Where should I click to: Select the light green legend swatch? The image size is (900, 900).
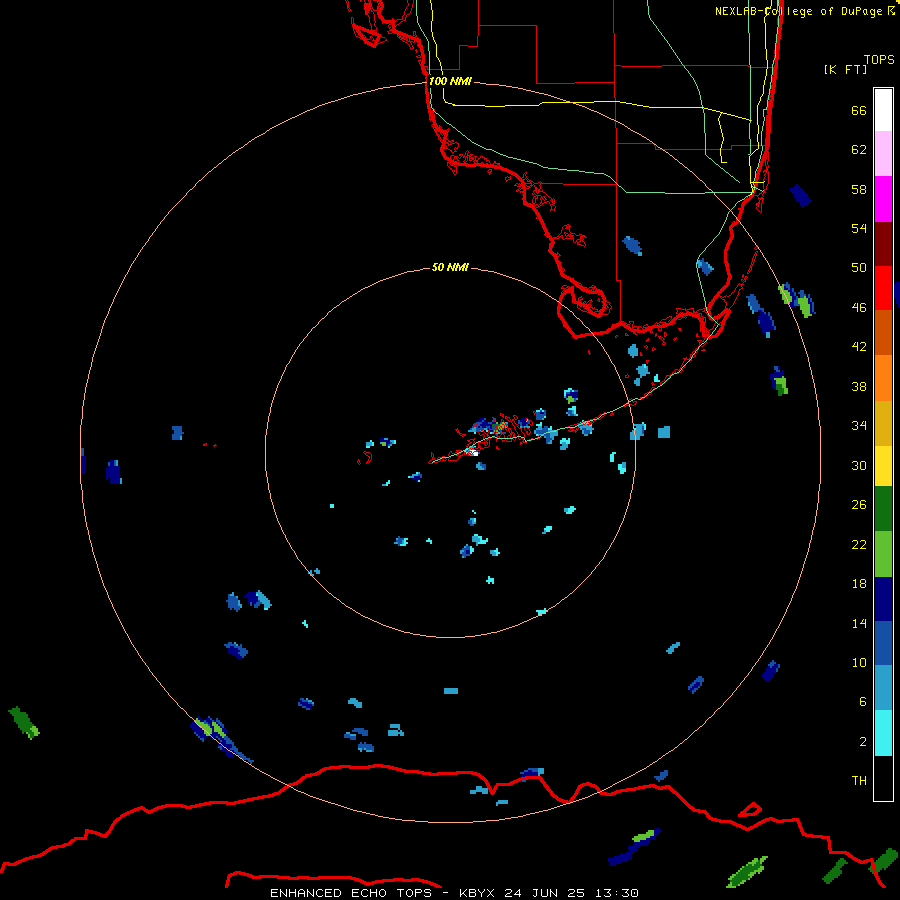(883, 554)
